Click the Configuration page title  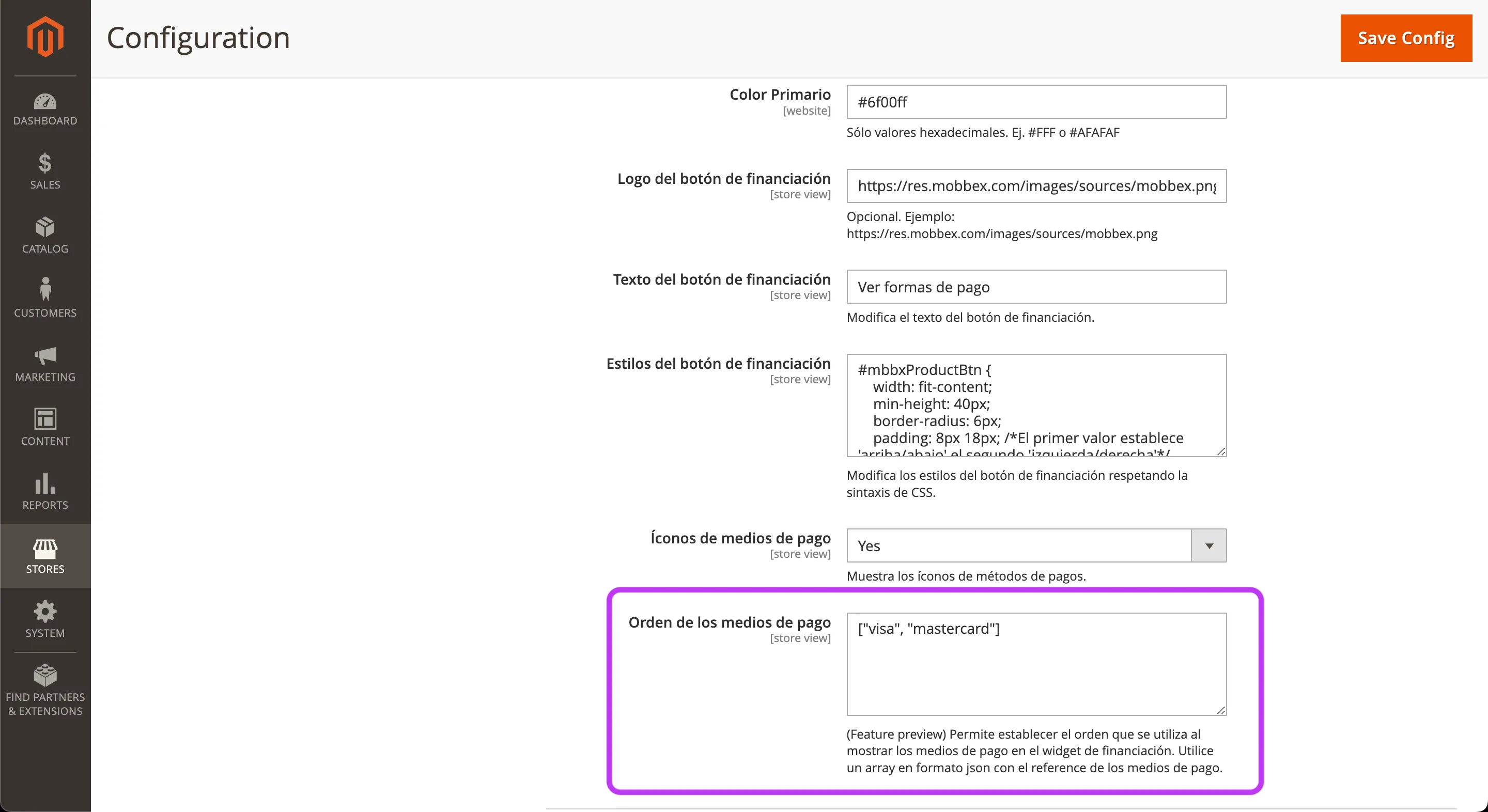point(198,38)
